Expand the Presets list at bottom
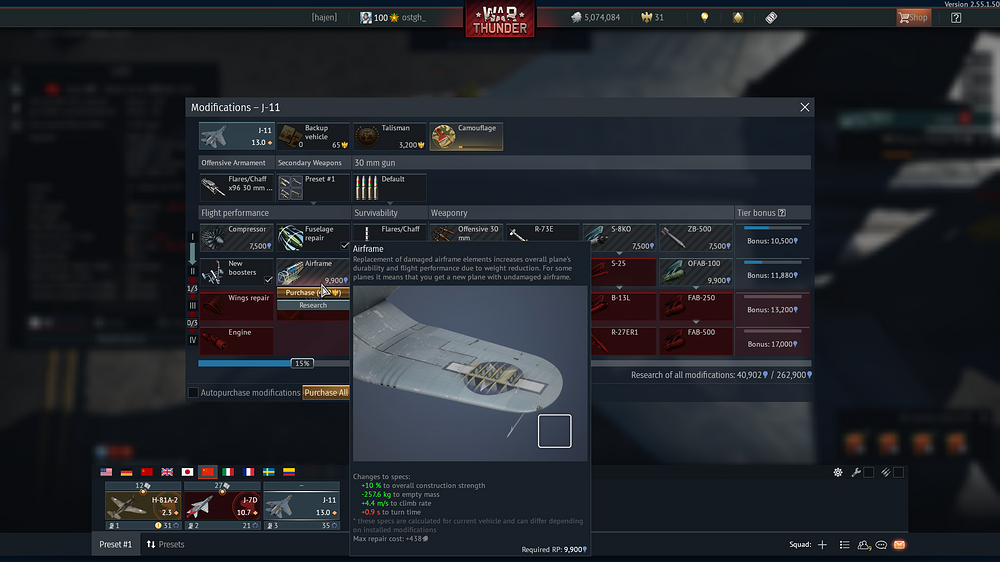Screen dimensions: 1000x562 tap(165, 544)
